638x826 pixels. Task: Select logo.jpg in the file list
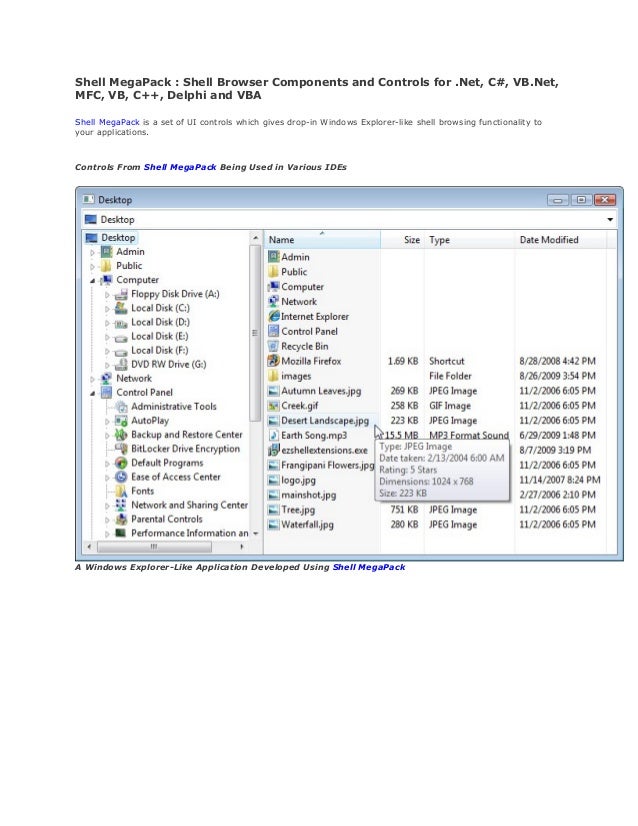pyautogui.click(x=298, y=480)
